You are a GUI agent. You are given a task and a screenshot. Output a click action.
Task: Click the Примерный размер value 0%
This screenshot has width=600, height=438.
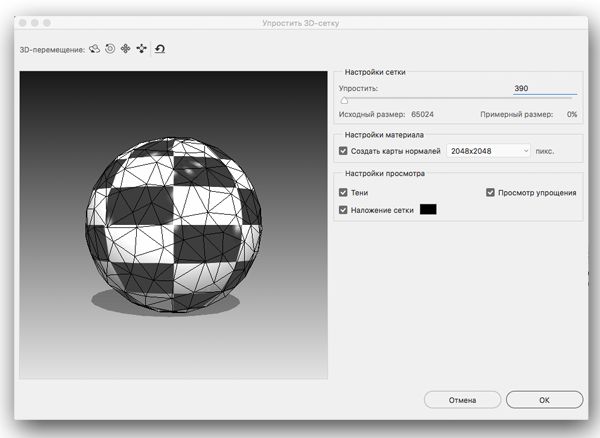(x=572, y=114)
